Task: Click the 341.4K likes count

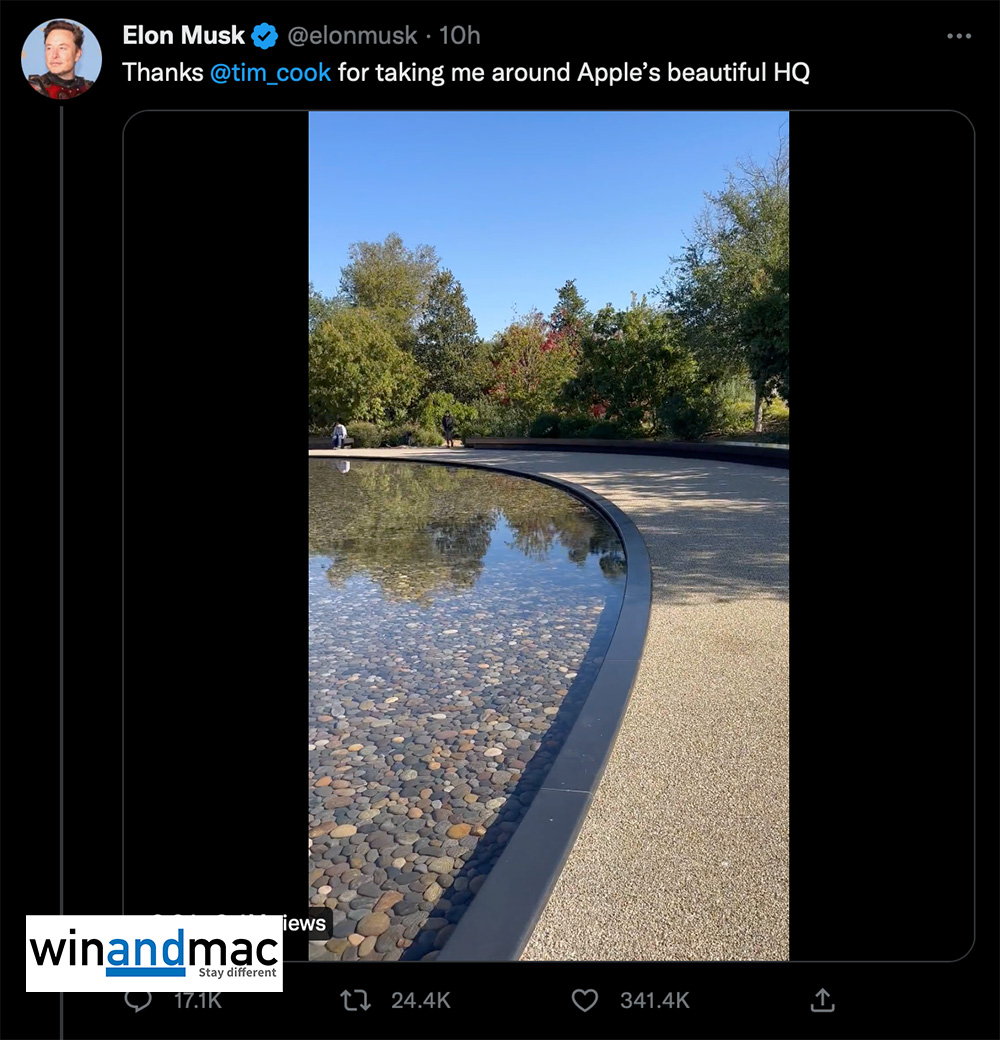Action: pyautogui.click(x=654, y=1000)
